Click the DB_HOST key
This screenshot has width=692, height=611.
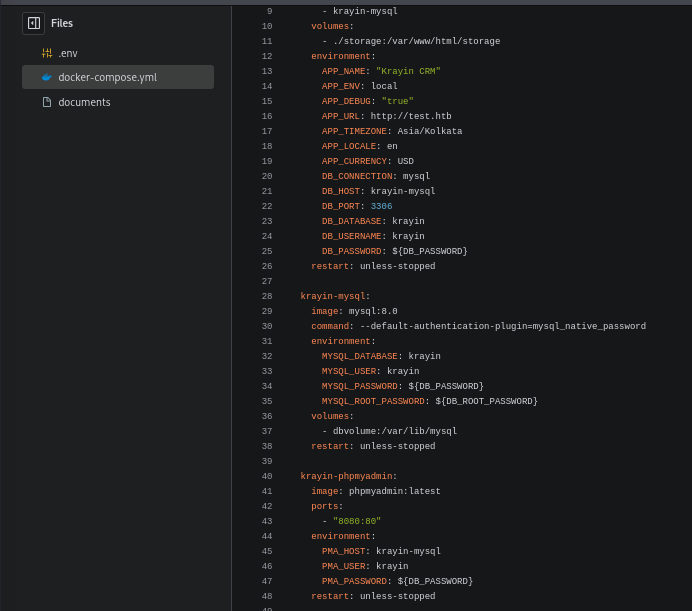coord(341,191)
